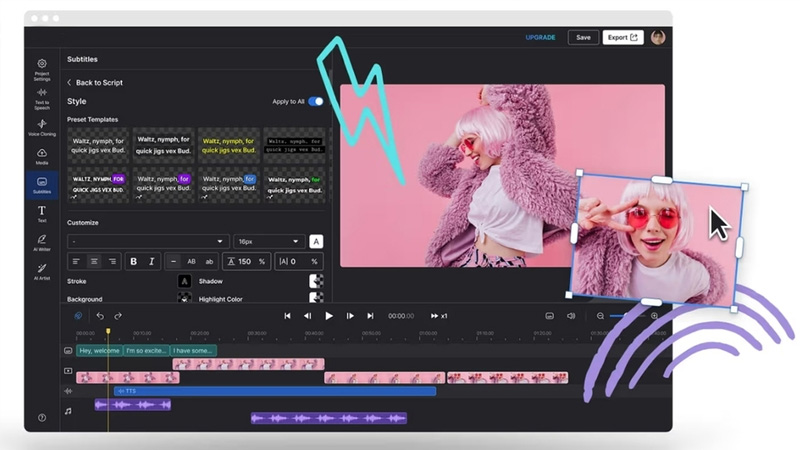
Task: Click the music track note icon
Action: (68, 411)
